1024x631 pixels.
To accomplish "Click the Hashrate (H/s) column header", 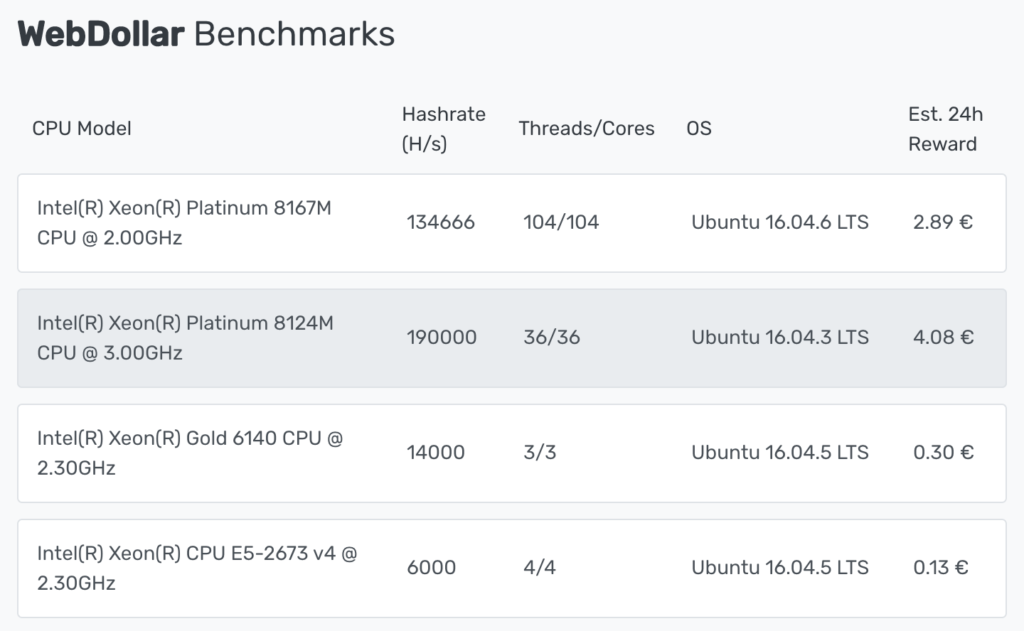I will tap(443, 129).
